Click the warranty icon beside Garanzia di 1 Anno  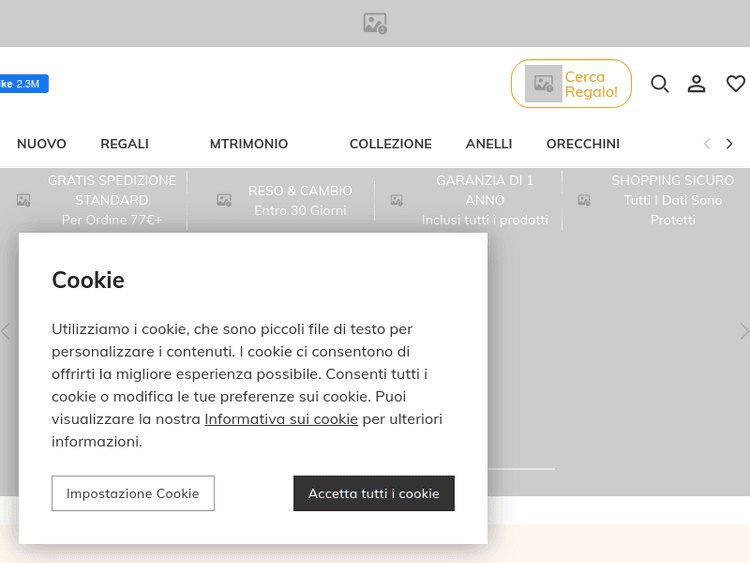point(397,200)
